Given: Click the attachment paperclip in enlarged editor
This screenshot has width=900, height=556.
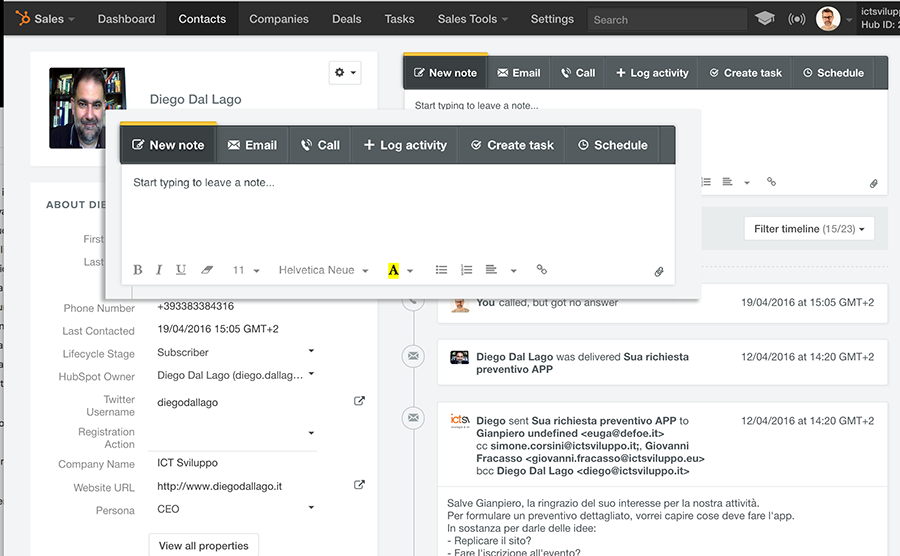Looking at the screenshot, I should coord(658,271).
